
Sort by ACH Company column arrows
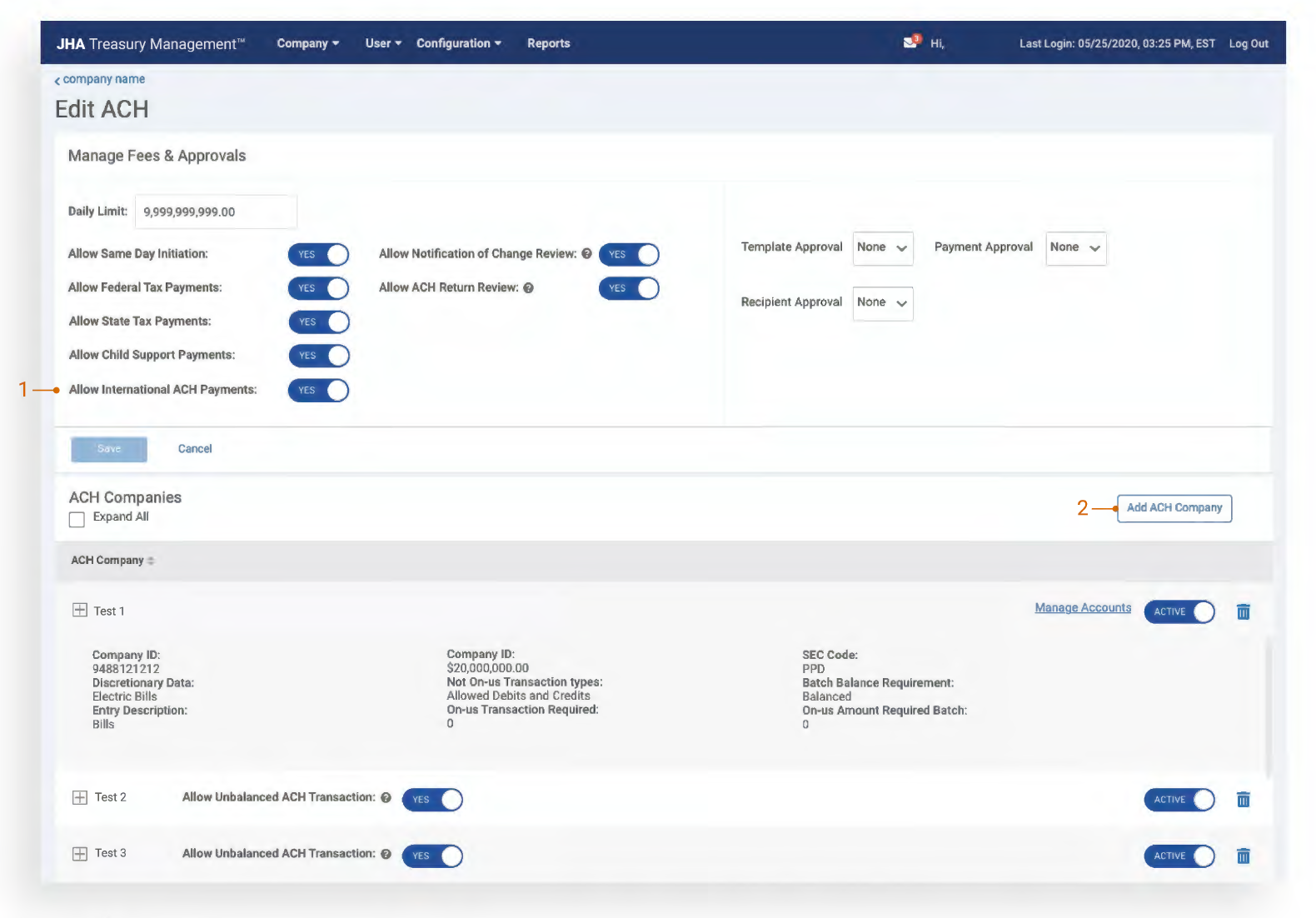tap(151, 561)
